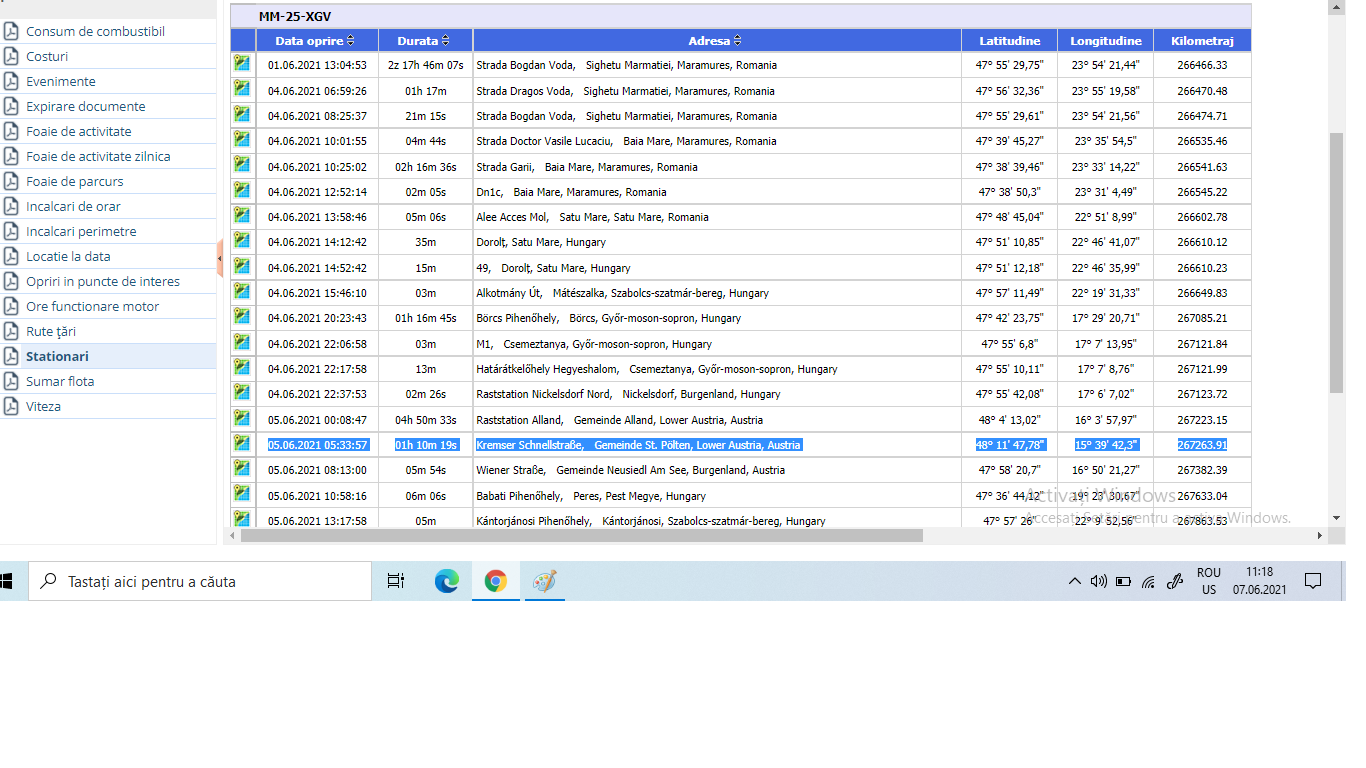Click PDF icon next to Costuri
This screenshot has width=1366, height=768.
click(11, 56)
